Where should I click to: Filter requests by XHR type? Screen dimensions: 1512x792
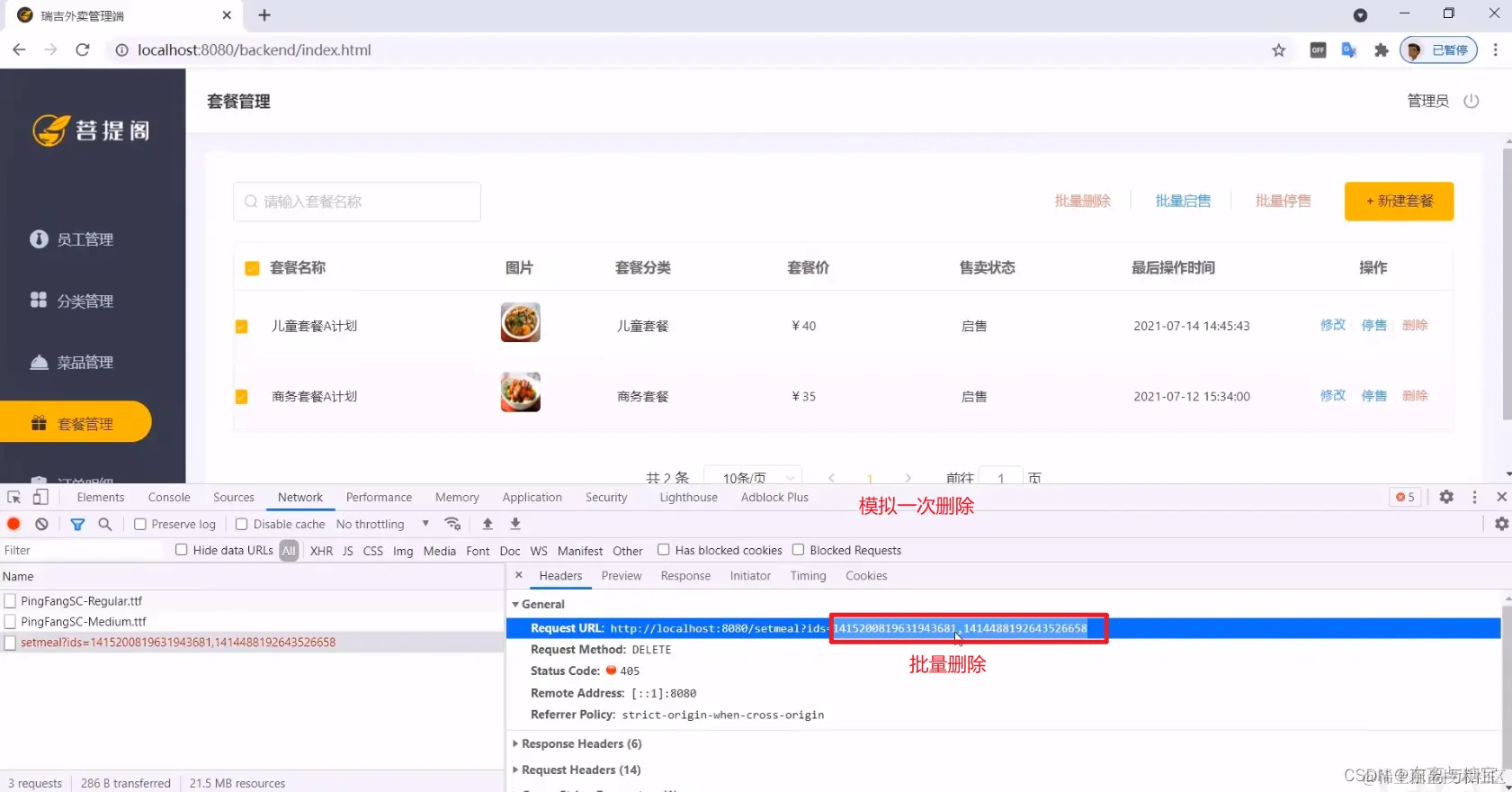[321, 551]
